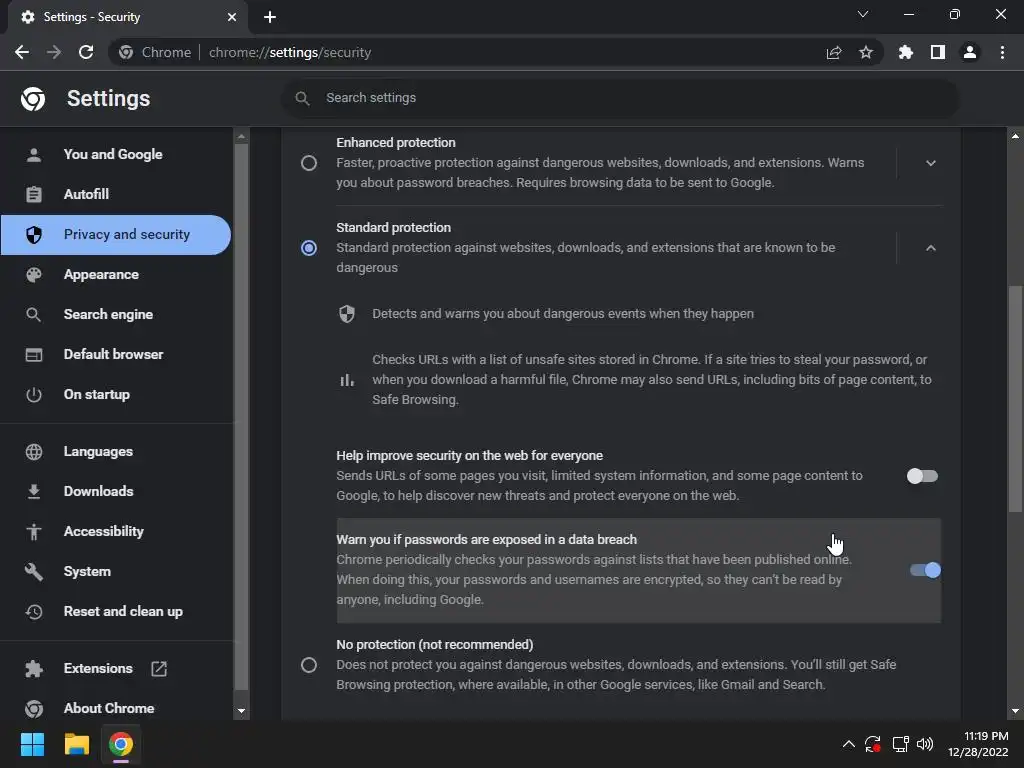Image resolution: width=1024 pixels, height=768 pixels.
Task: Go back to the previous page
Action: pyautogui.click(x=22, y=52)
